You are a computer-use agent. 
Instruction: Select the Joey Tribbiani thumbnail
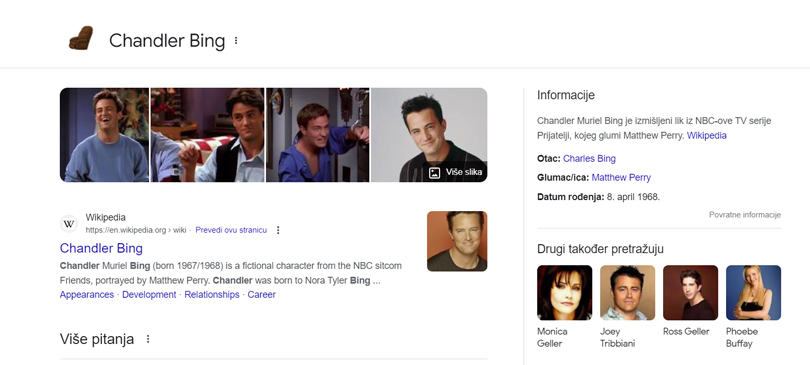(628, 293)
